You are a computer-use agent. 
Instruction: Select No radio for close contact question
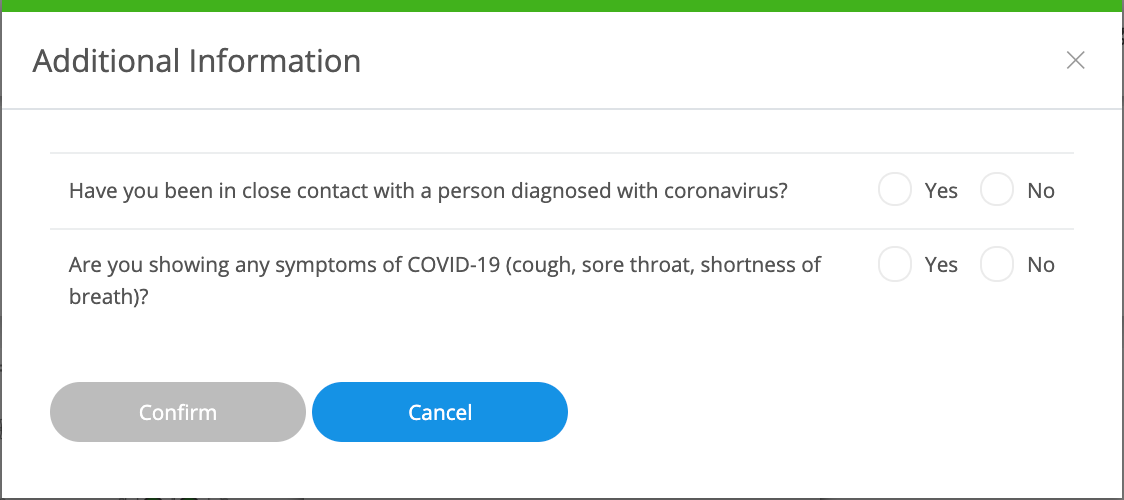tap(997, 190)
